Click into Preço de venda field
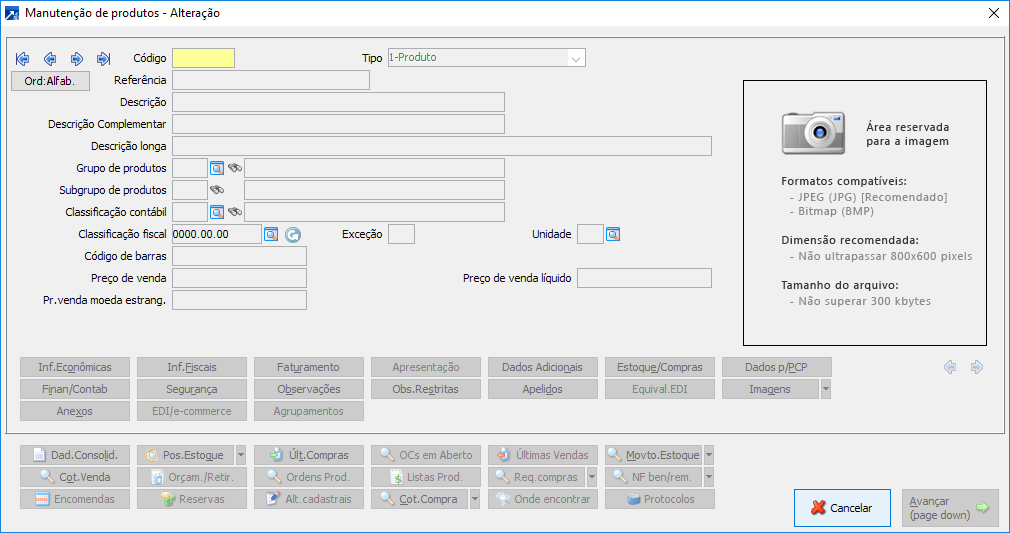This screenshot has height=533, width=1010. tap(240, 278)
